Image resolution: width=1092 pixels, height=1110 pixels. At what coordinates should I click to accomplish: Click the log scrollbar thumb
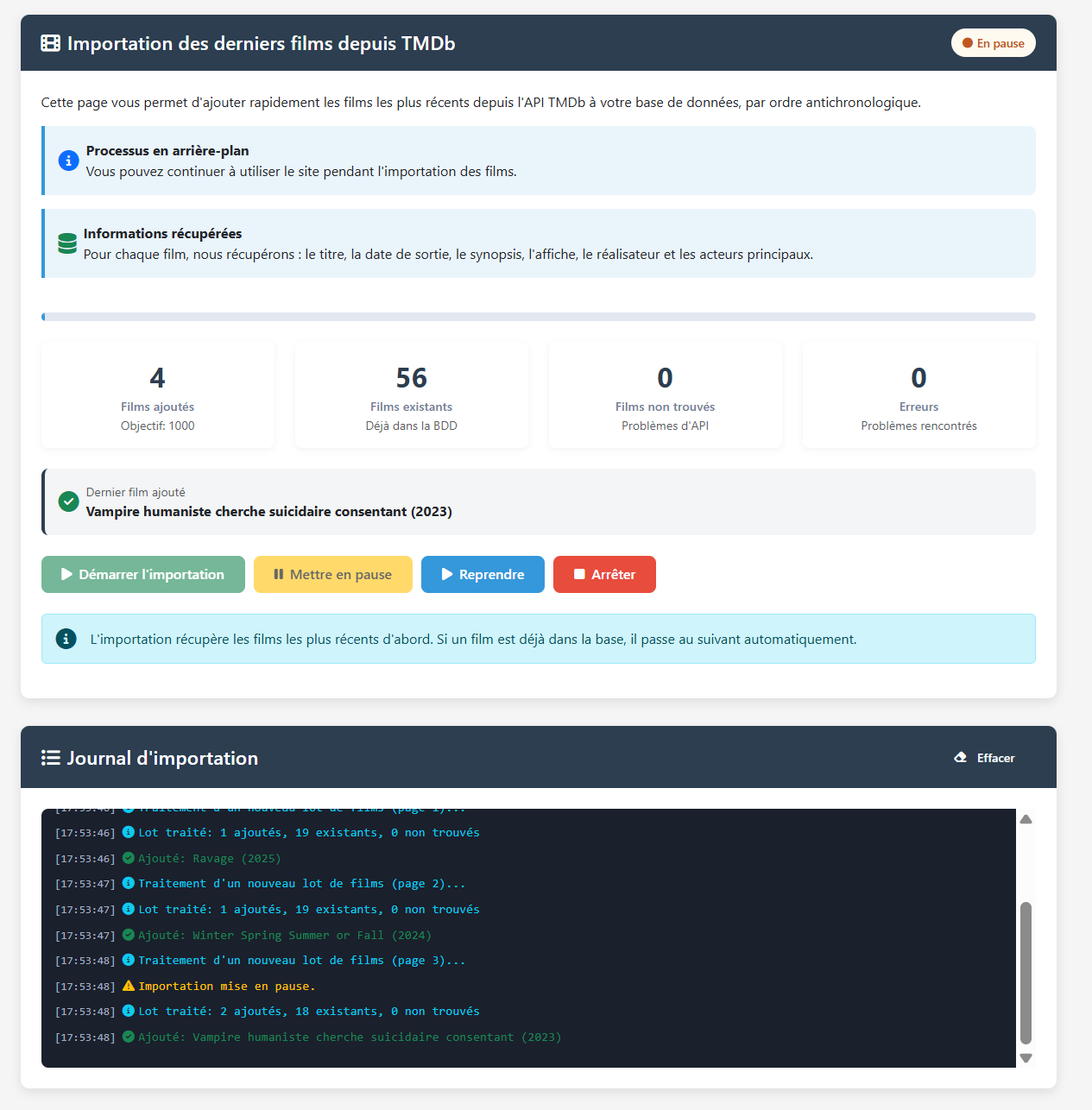(x=1026, y=972)
